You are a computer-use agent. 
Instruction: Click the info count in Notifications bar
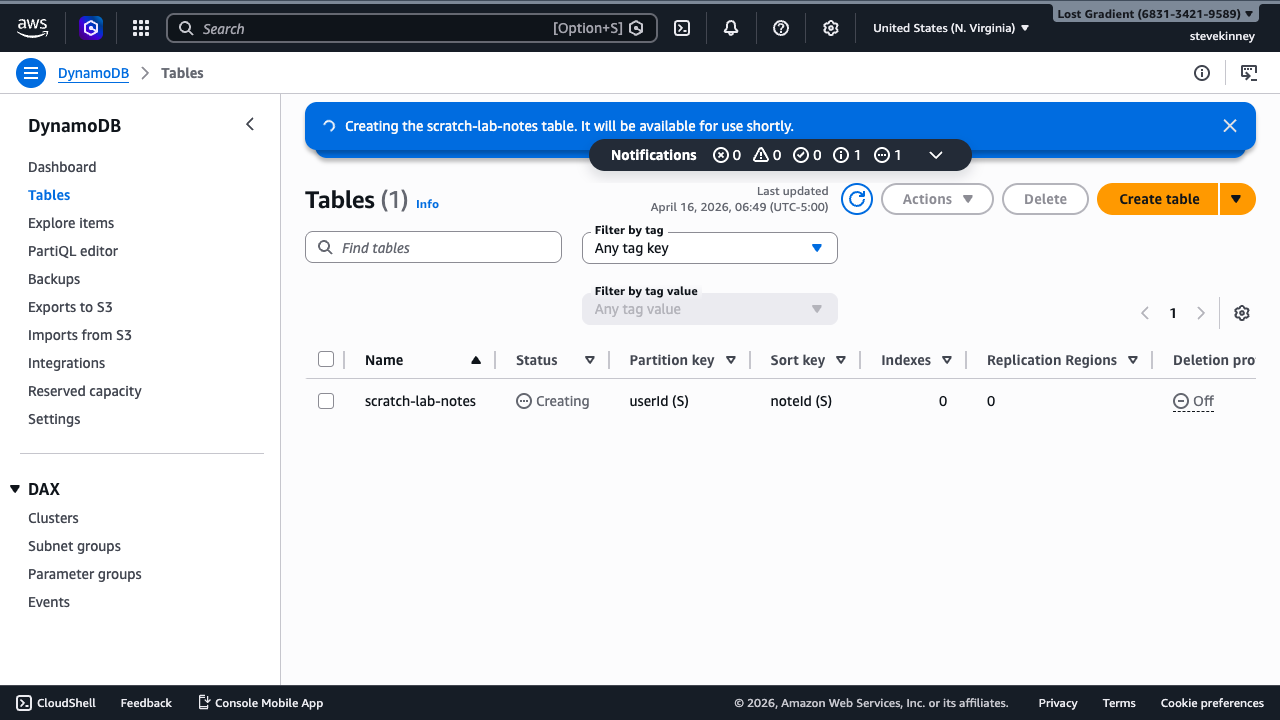[x=847, y=155]
